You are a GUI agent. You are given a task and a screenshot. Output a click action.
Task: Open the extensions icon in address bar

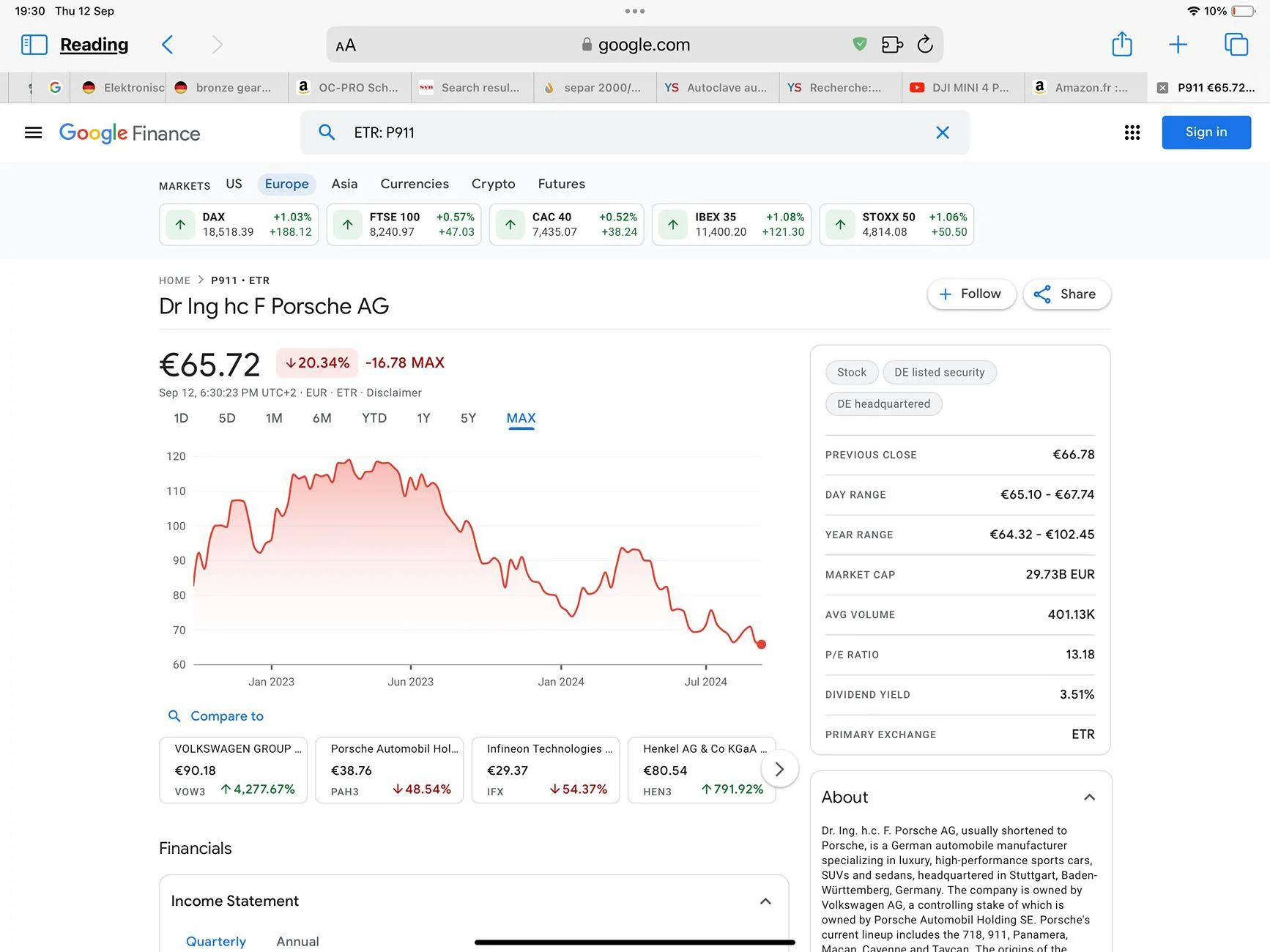tap(892, 45)
